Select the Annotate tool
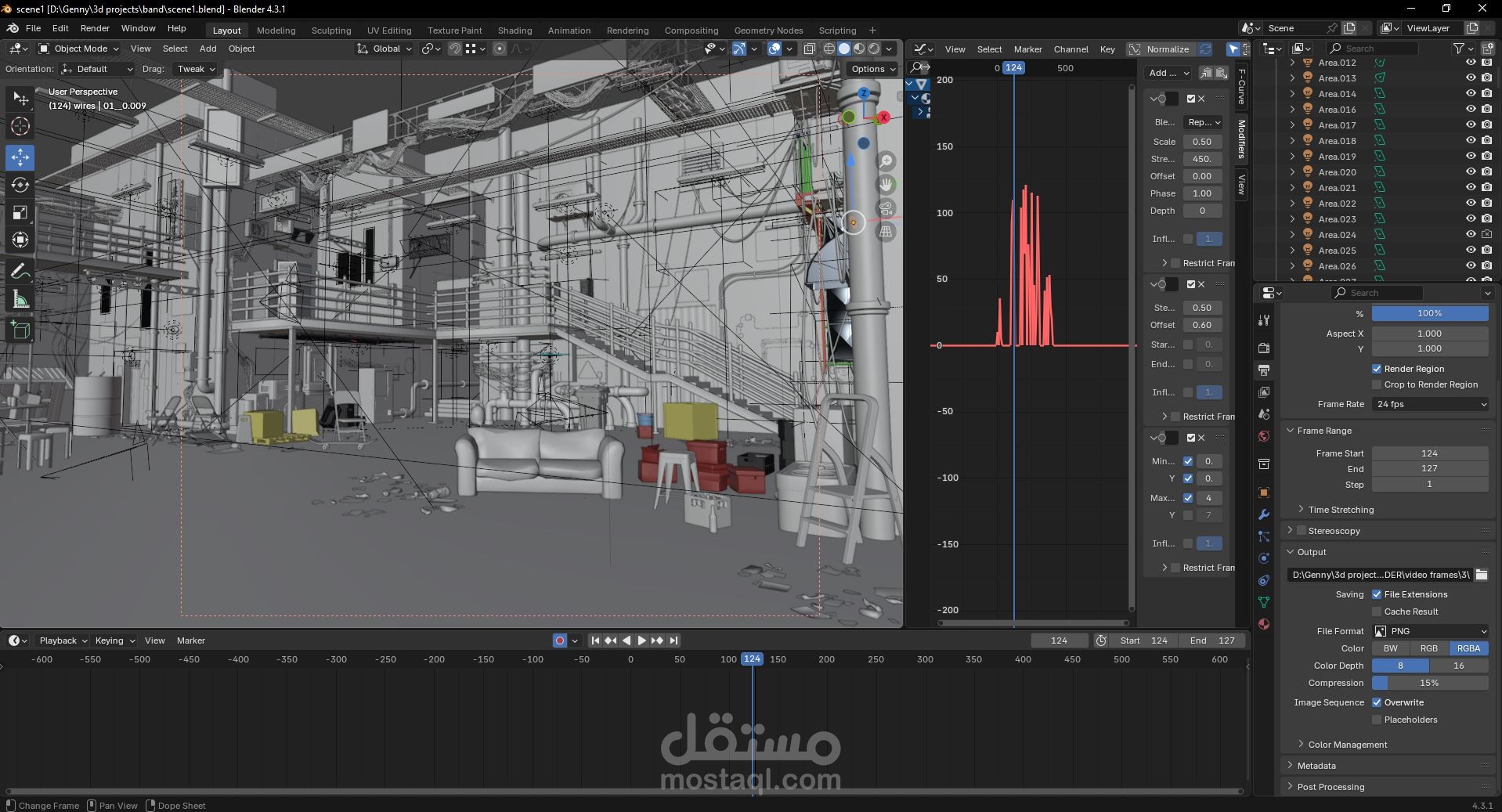Screen dimensions: 1502x812 (x=20, y=272)
